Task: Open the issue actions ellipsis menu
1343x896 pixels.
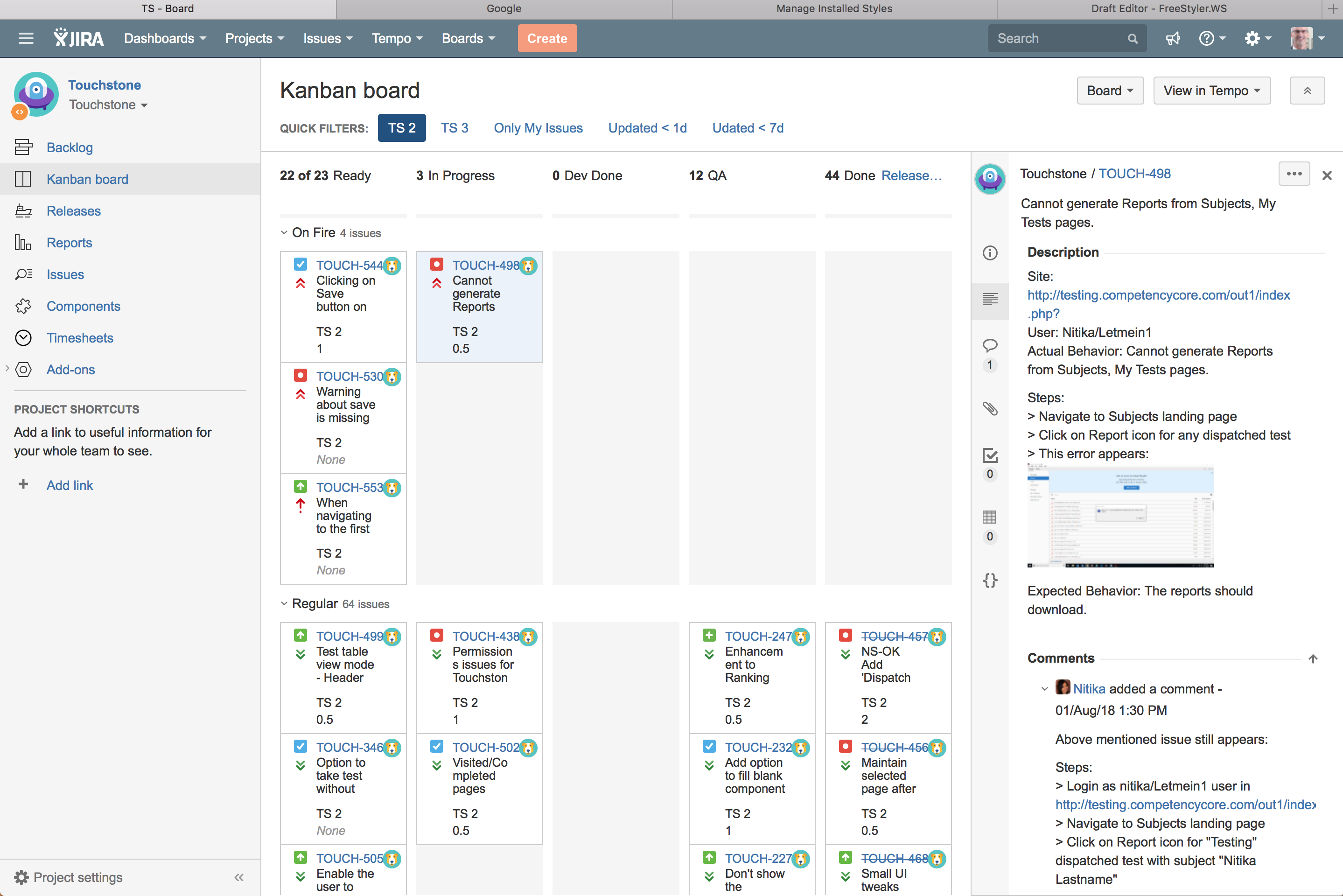Action: pyautogui.click(x=1294, y=174)
